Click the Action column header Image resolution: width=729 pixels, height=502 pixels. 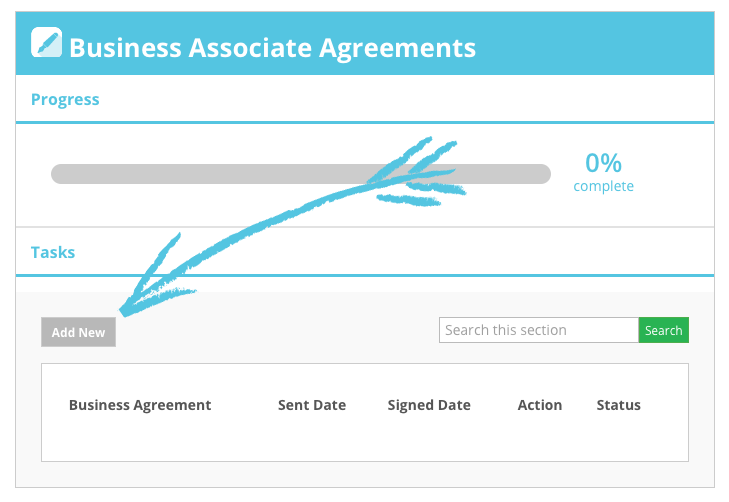point(540,405)
